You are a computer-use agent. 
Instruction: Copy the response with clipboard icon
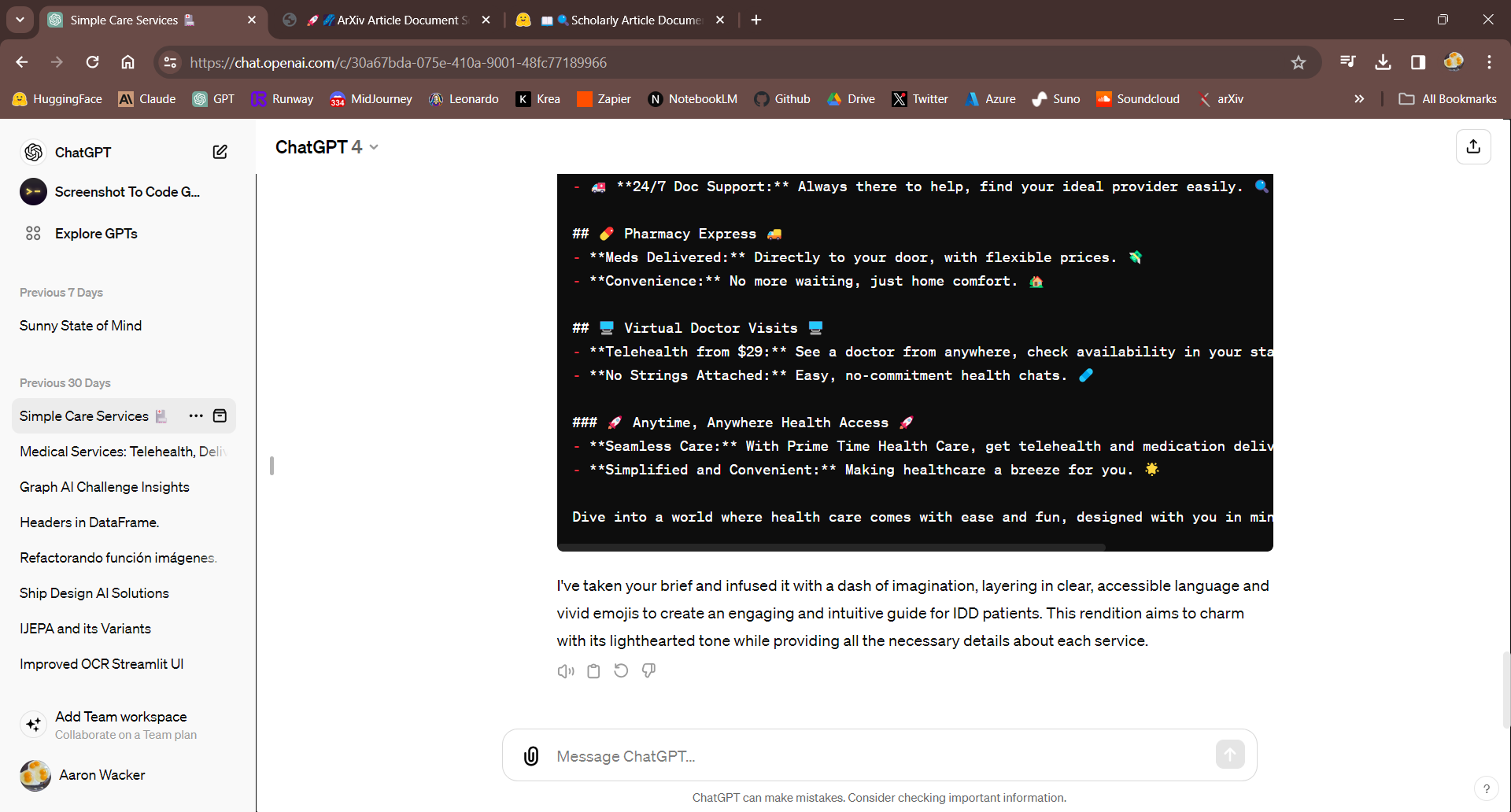tap(593, 671)
